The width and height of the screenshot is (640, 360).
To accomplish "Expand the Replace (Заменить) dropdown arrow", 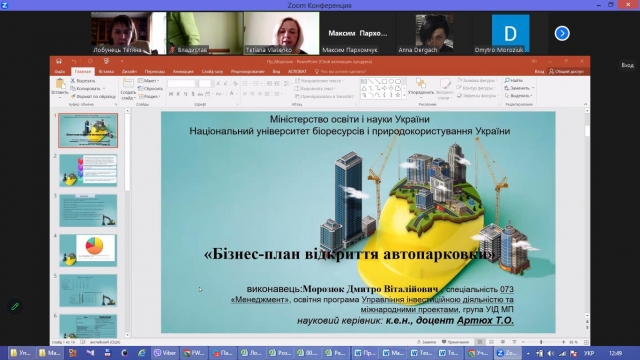I will pos(533,88).
